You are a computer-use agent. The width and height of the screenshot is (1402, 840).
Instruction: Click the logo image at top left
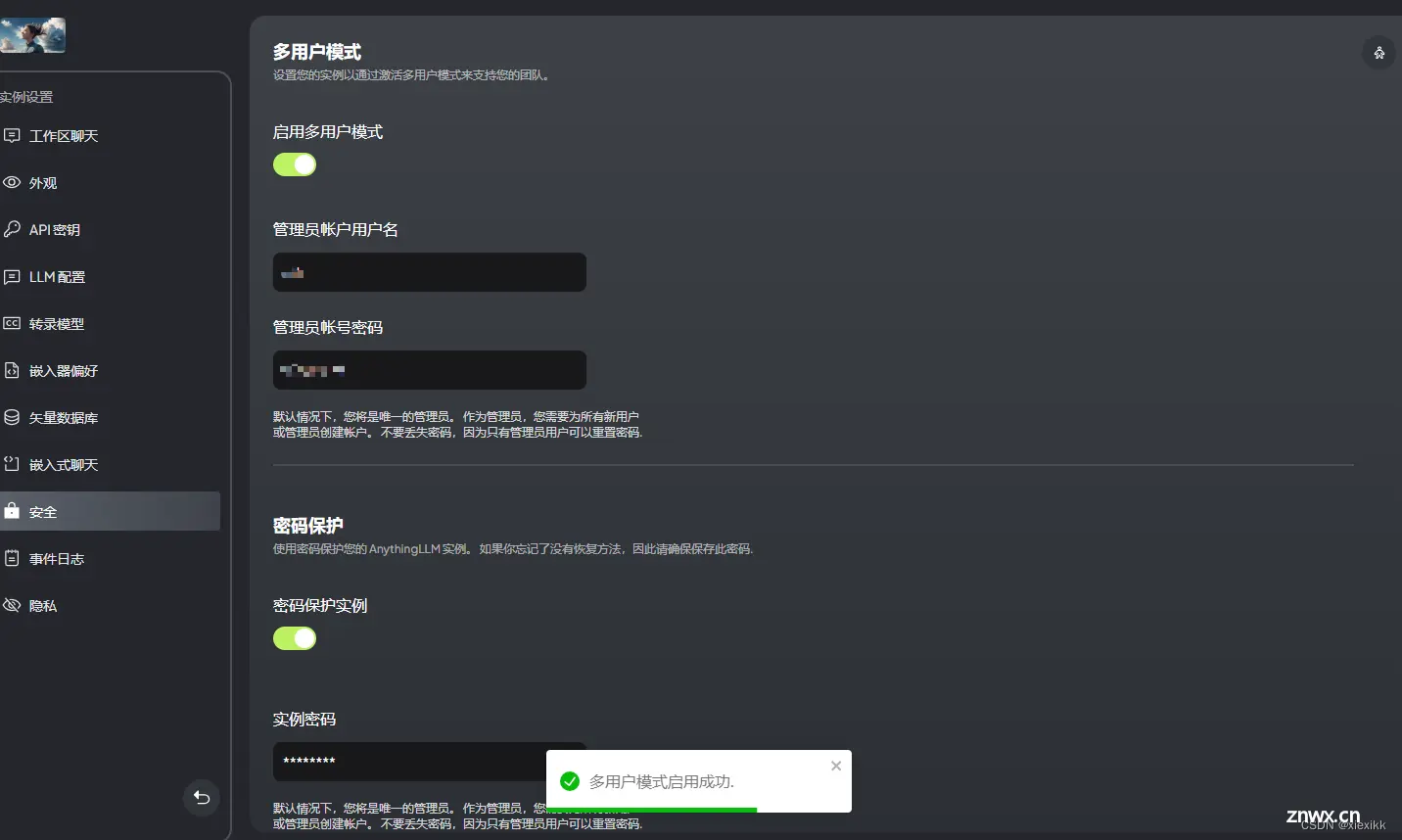pos(32,35)
